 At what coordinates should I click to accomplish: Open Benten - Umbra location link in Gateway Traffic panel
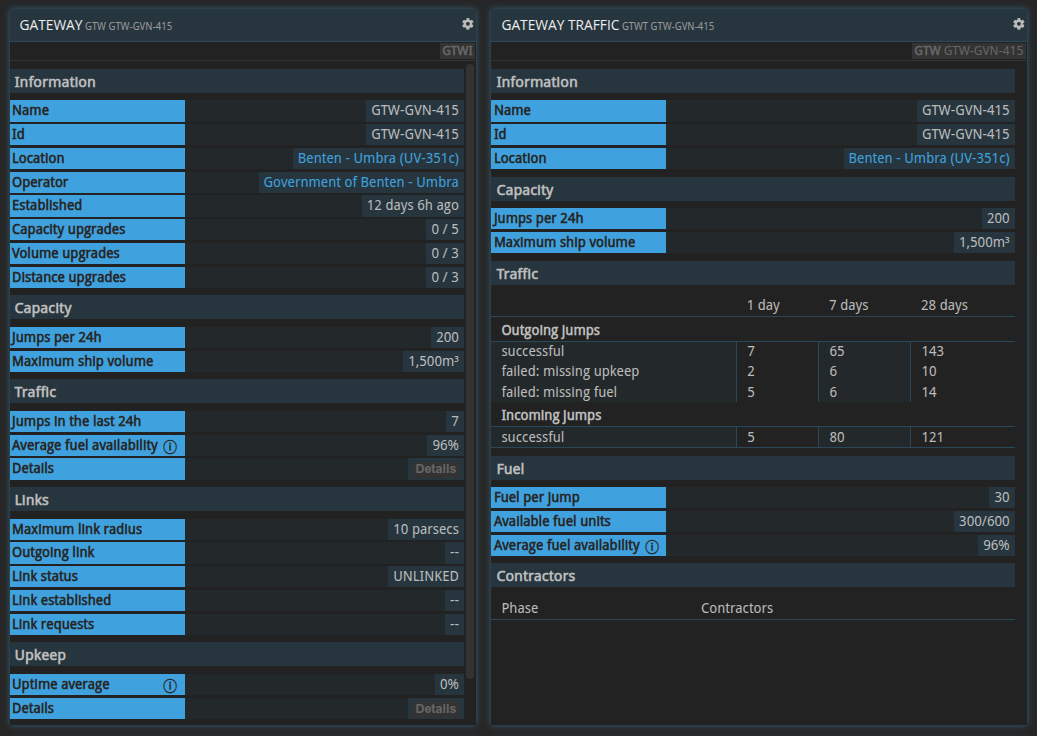(x=929, y=158)
